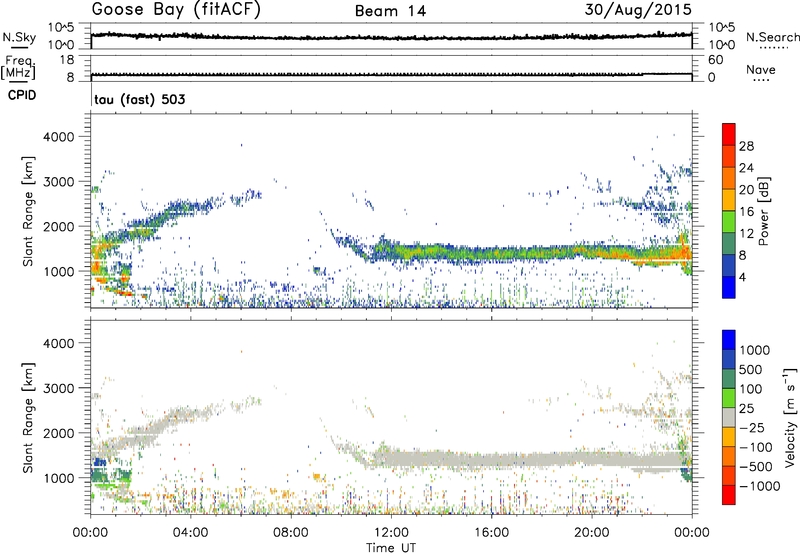Click the '4' tick on the power colorbar

pos(742,277)
